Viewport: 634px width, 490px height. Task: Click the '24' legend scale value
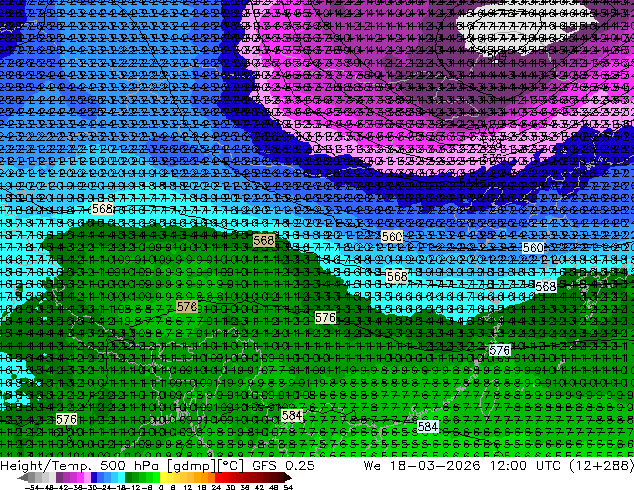click(216, 487)
